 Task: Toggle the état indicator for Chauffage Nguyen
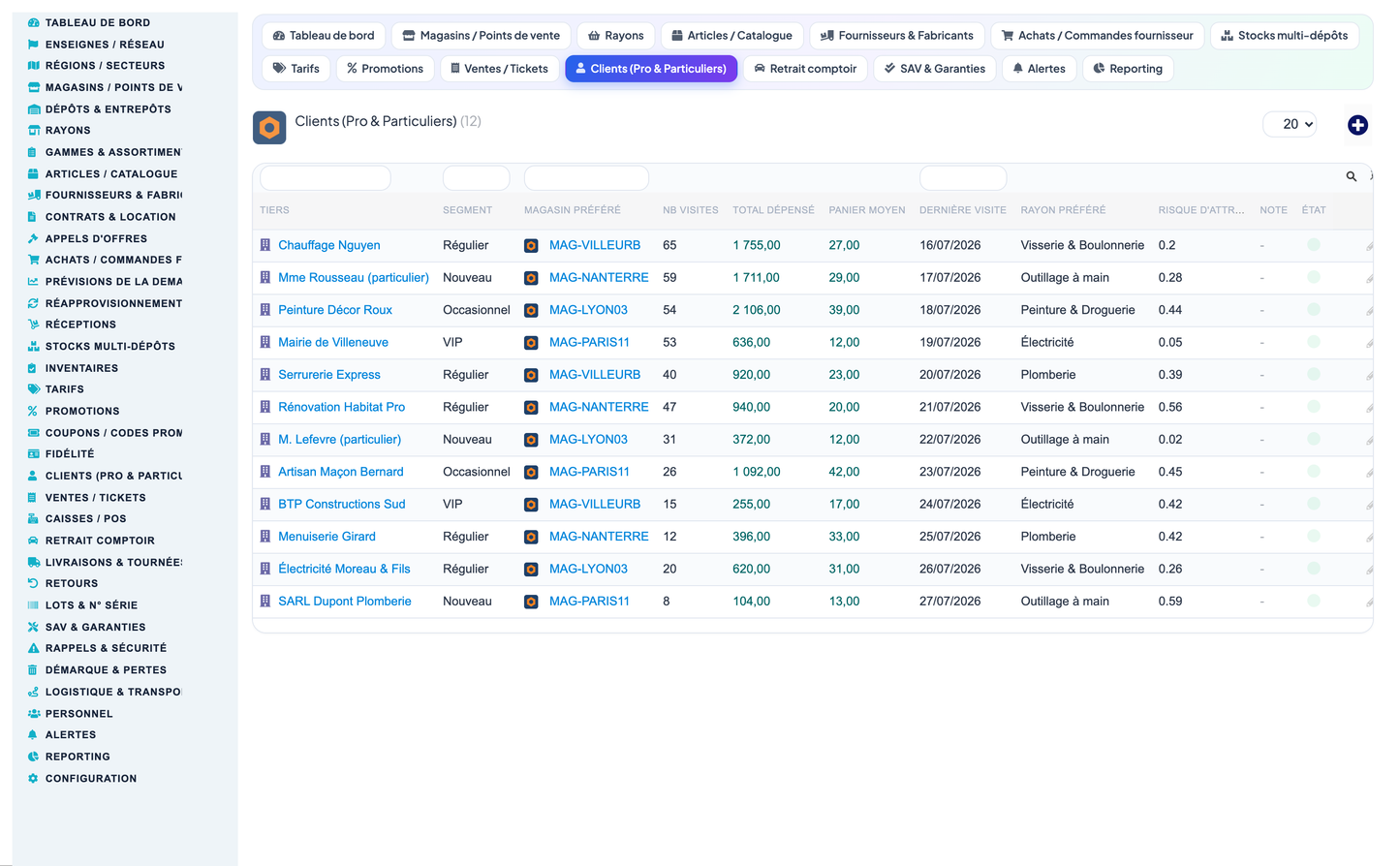(1314, 245)
